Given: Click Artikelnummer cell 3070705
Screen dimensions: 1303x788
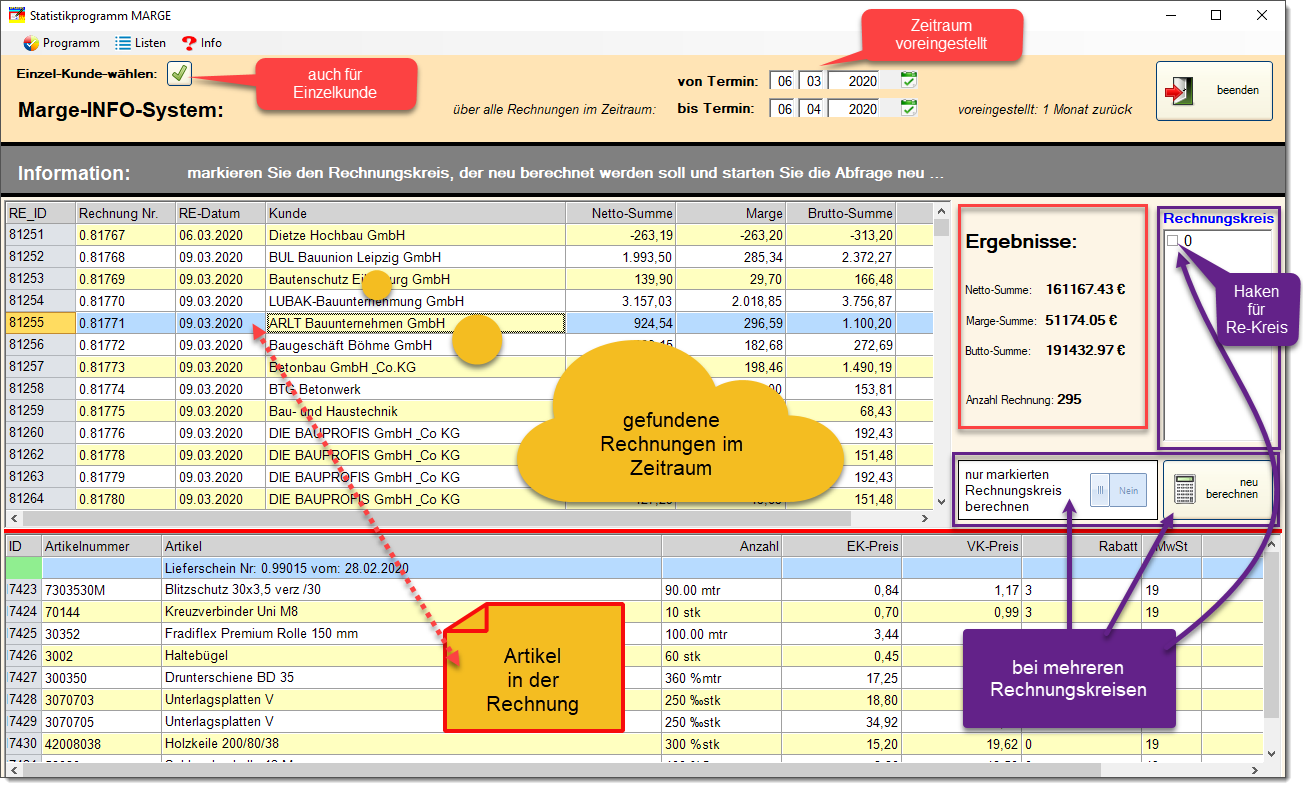Looking at the screenshot, I should [x=102, y=722].
